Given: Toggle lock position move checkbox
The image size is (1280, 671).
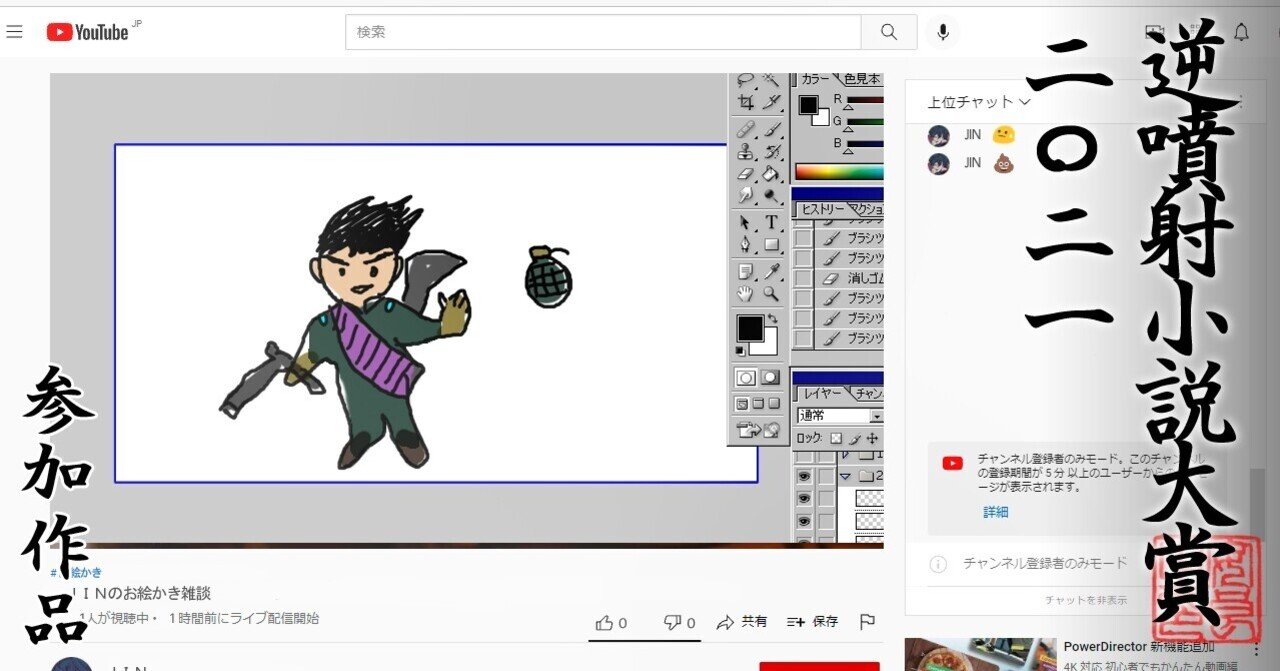Looking at the screenshot, I should [872, 438].
